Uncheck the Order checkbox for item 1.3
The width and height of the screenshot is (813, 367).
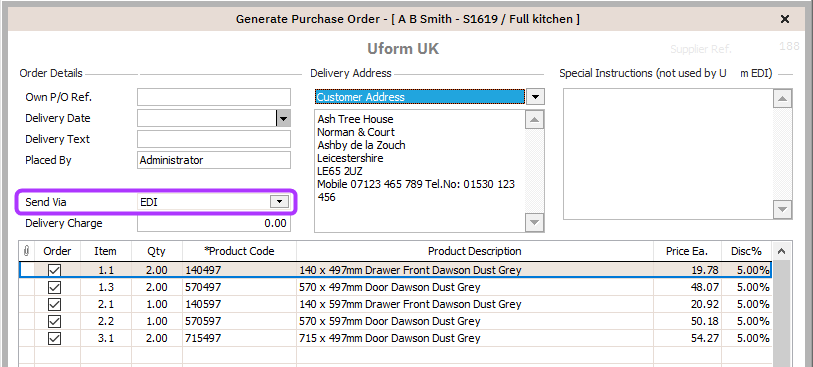tap(54, 287)
